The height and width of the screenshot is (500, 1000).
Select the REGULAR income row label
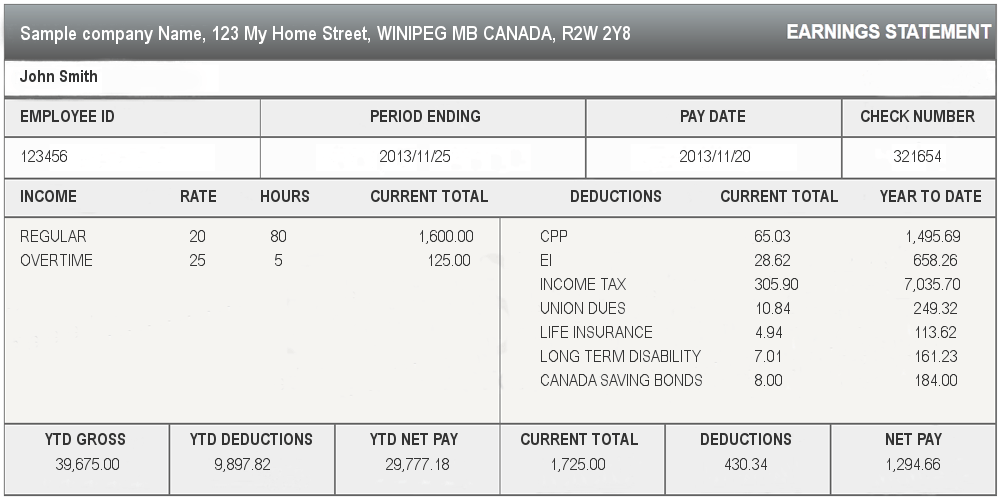pyautogui.click(x=53, y=237)
